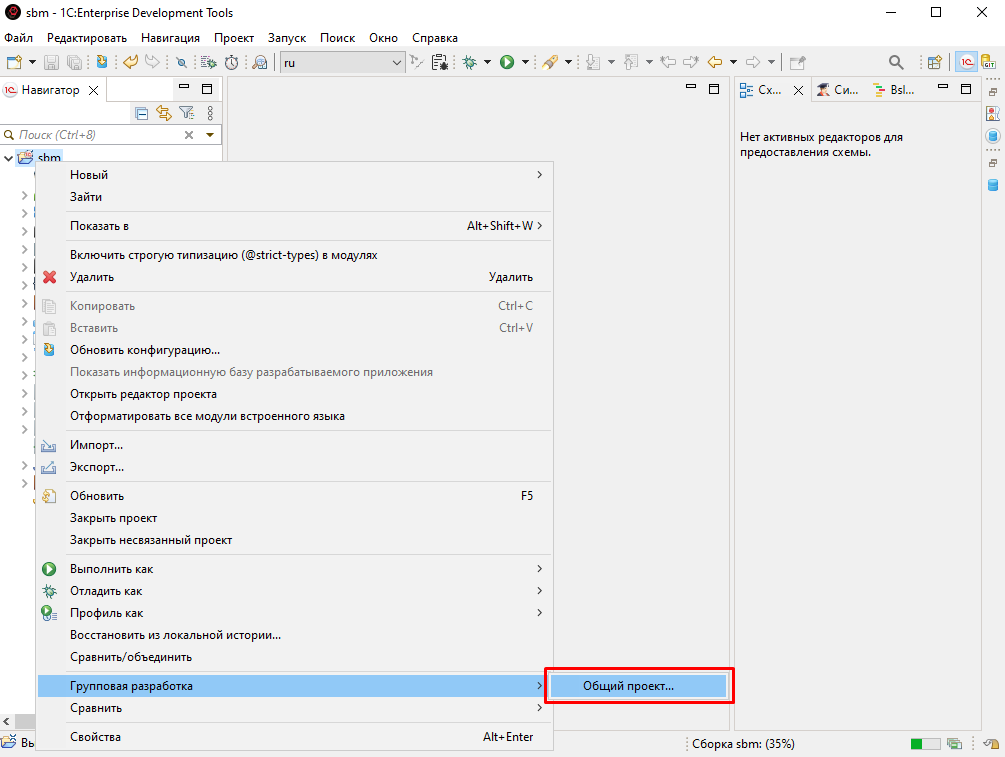This screenshot has height=757, width=1005.
Task: Click the stopwatch icon in the toolbar
Action: click(x=232, y=62)
